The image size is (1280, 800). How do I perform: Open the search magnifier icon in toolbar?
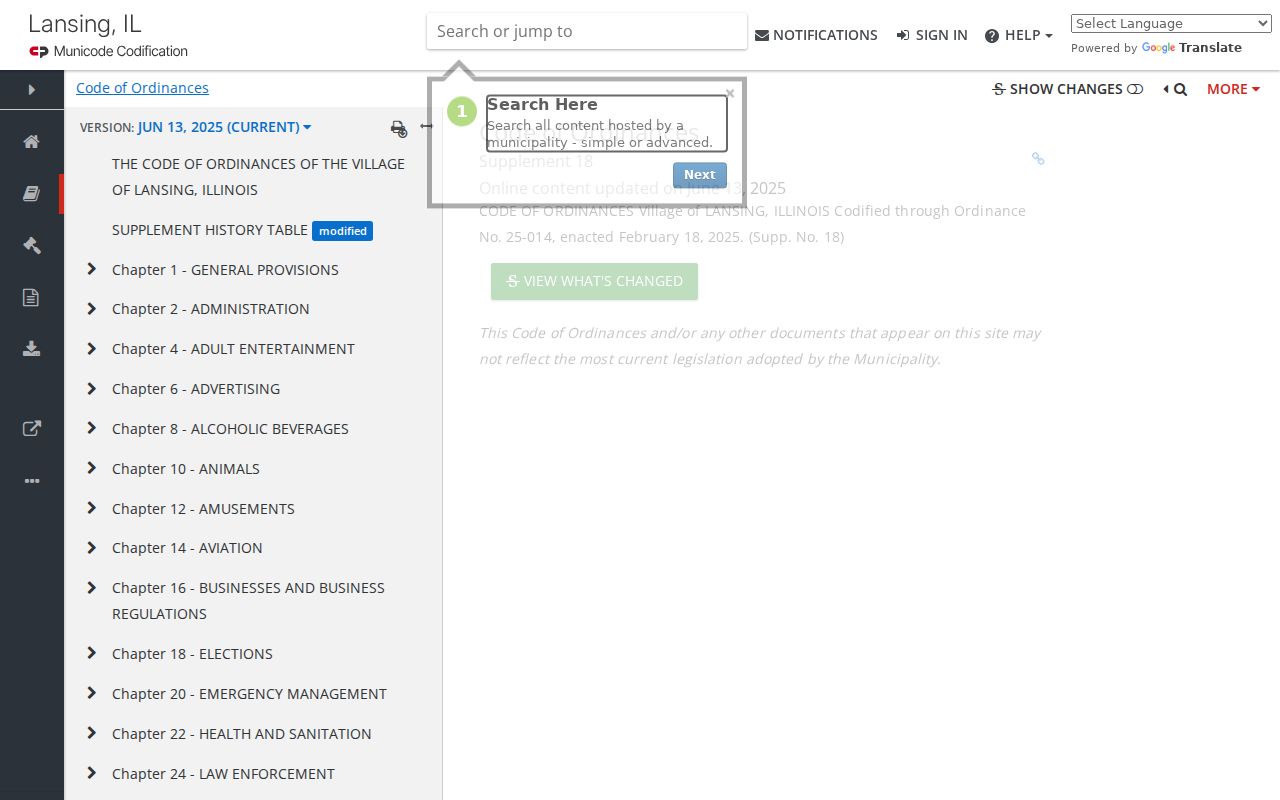pos(1180,89)
